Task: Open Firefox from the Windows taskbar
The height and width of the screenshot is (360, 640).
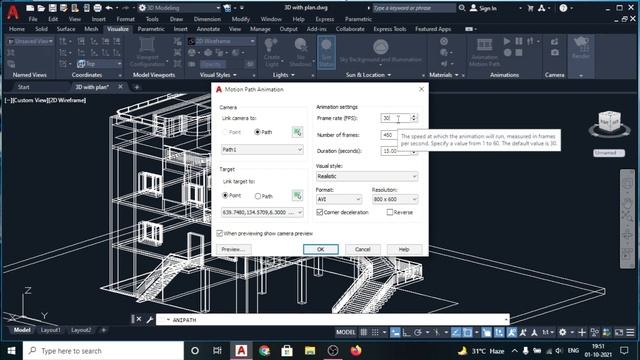Action: tap(356, 351)
